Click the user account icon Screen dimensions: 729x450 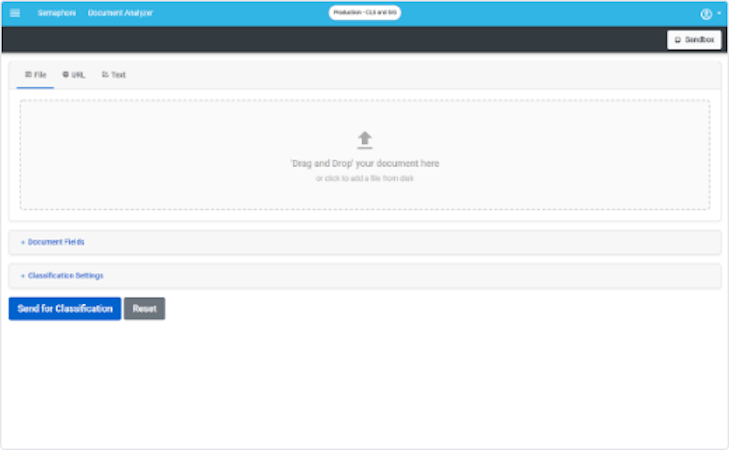(706, 14)
